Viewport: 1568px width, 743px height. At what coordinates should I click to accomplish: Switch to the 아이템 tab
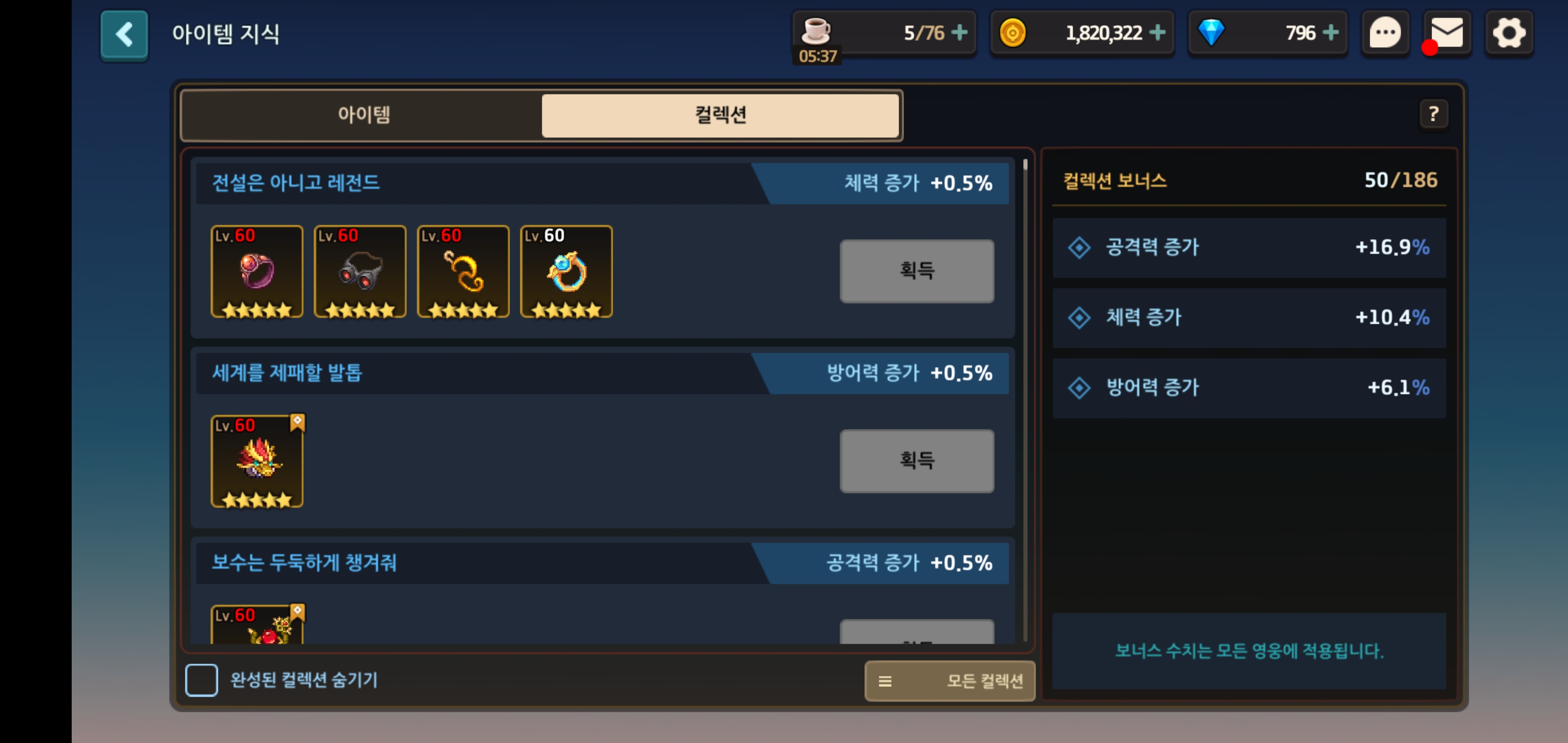point(364,115)
